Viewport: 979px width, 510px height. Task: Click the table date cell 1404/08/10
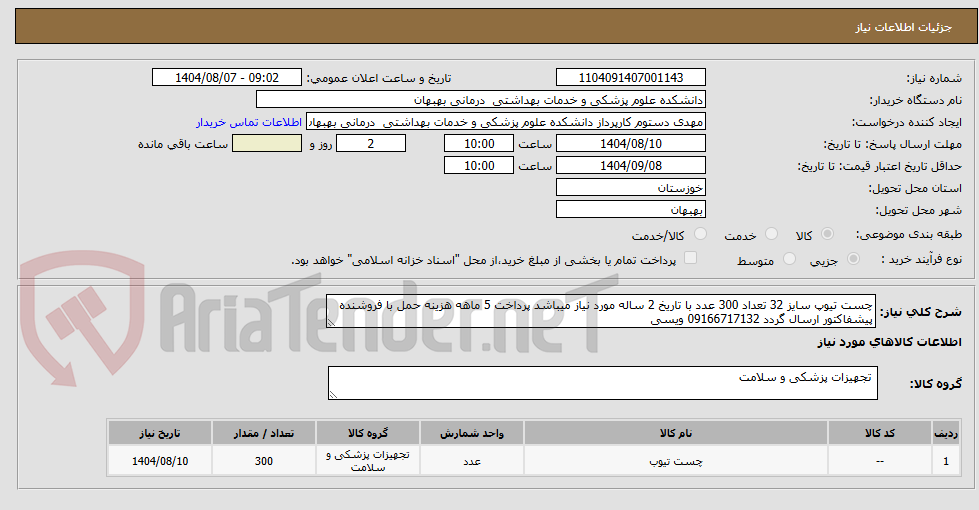[160, 461]
